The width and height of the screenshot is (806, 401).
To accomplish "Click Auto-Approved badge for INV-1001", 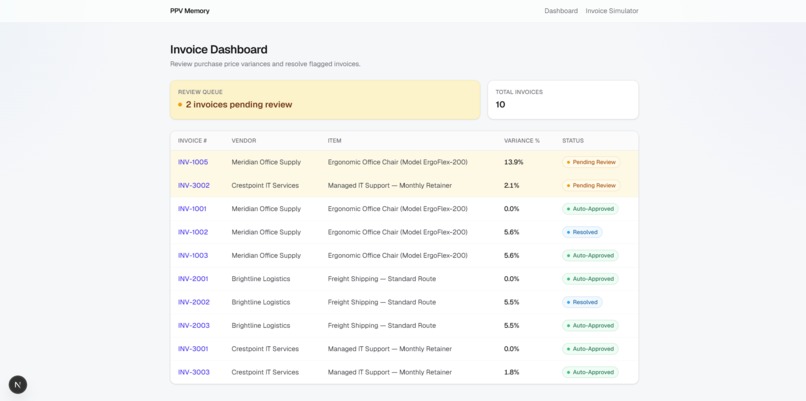I will click(x=590, y=209).
